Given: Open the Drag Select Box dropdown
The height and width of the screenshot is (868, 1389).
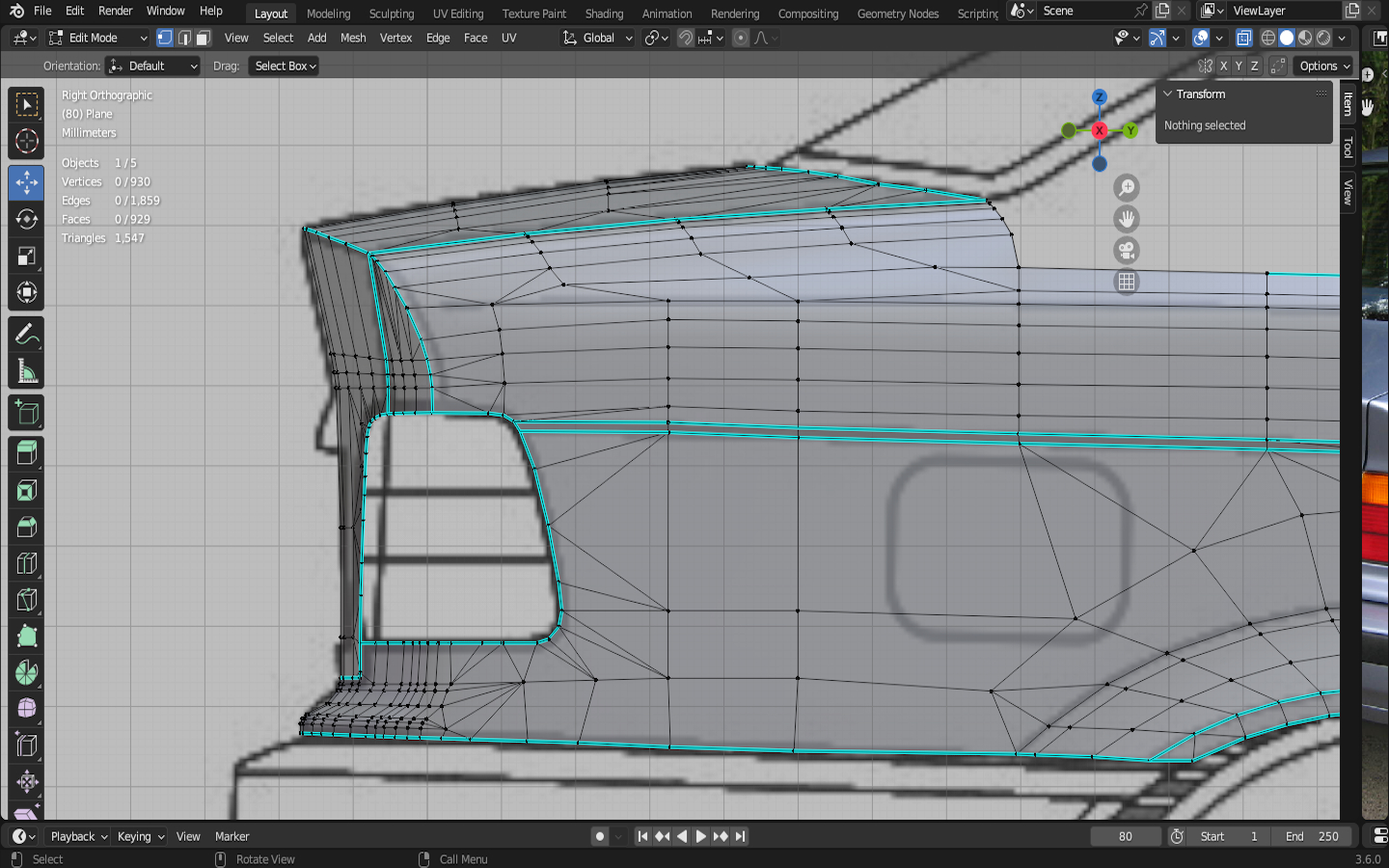Looking at the screenshot, I should 285,66.
